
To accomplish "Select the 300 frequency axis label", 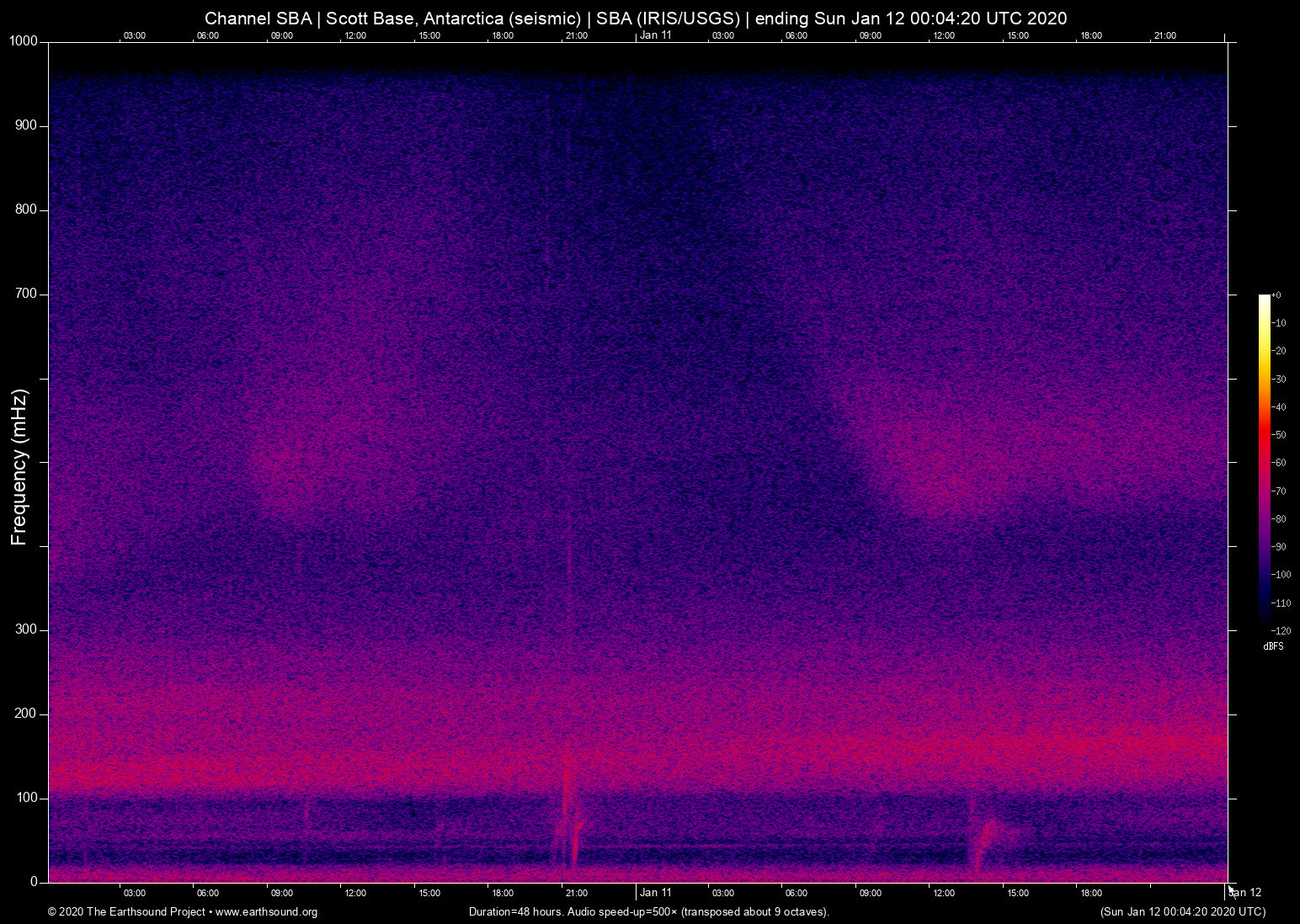I will point(27,629).
